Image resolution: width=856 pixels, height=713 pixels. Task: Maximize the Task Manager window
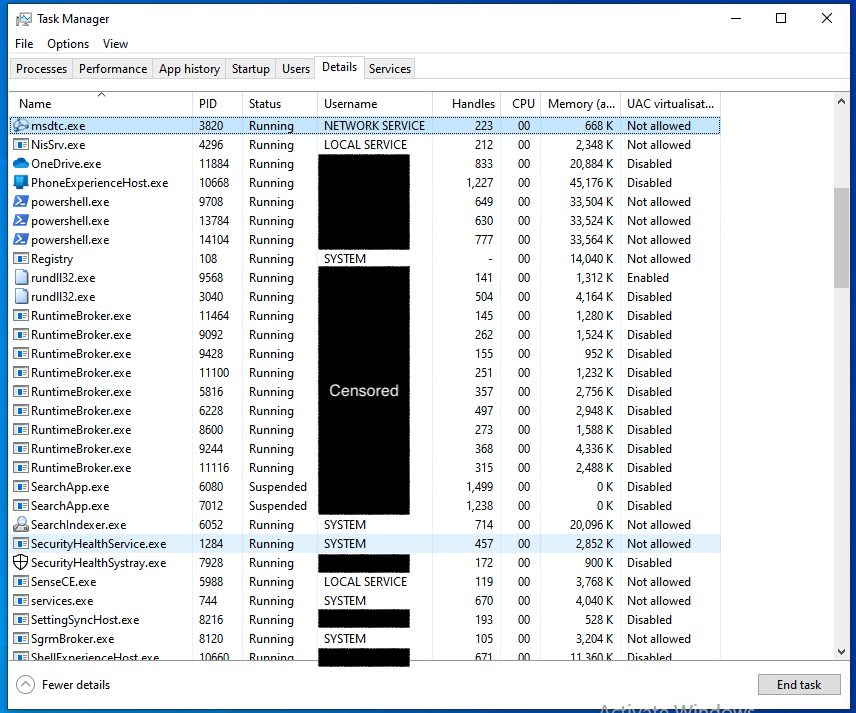(x=781, y=19)
